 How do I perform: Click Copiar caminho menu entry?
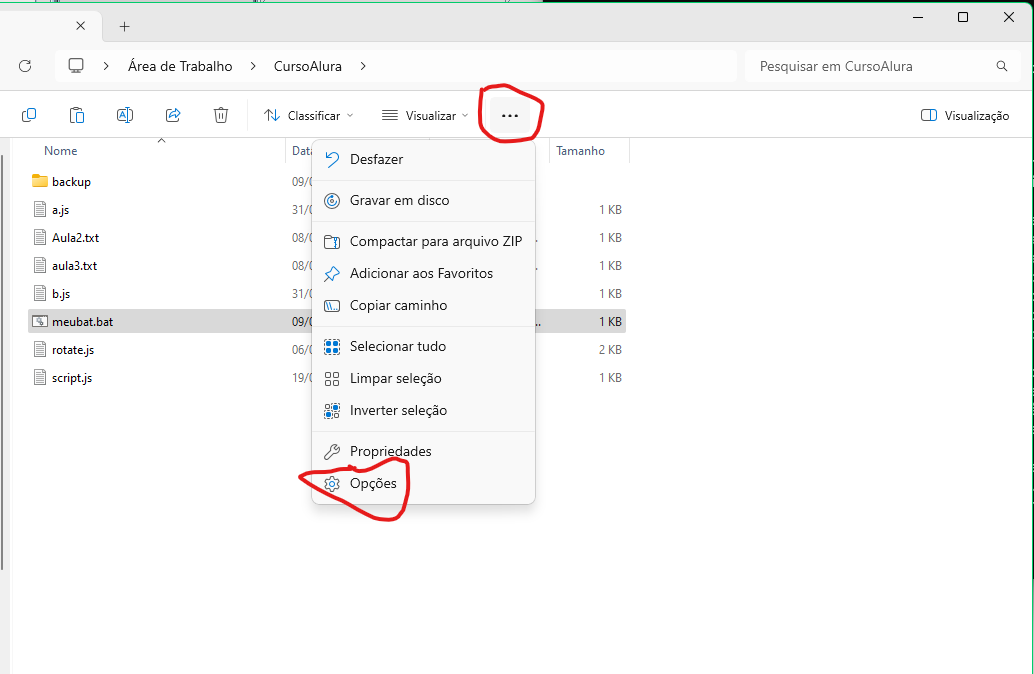(x=423, y=305)
